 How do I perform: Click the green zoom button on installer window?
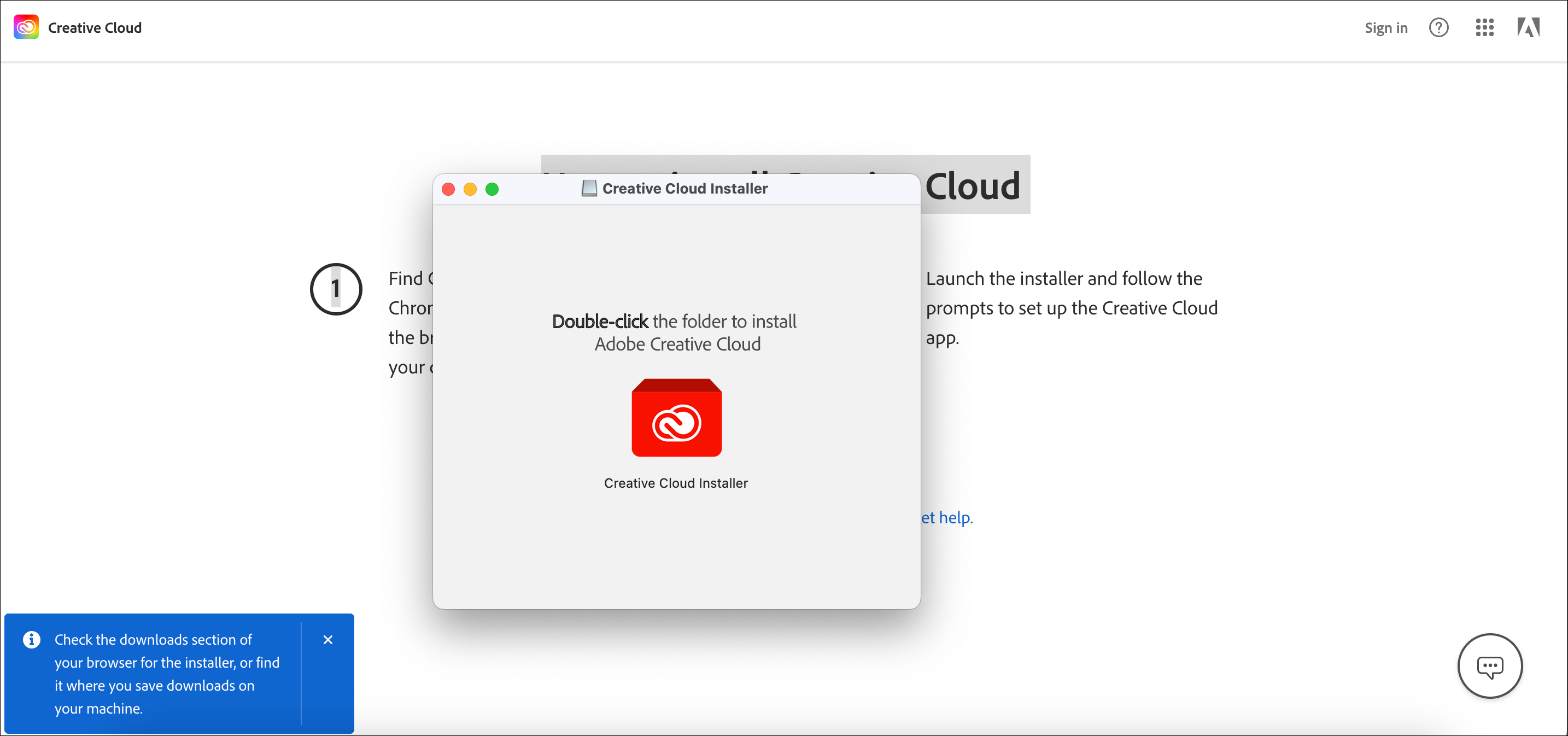click(x=493, y=189)
